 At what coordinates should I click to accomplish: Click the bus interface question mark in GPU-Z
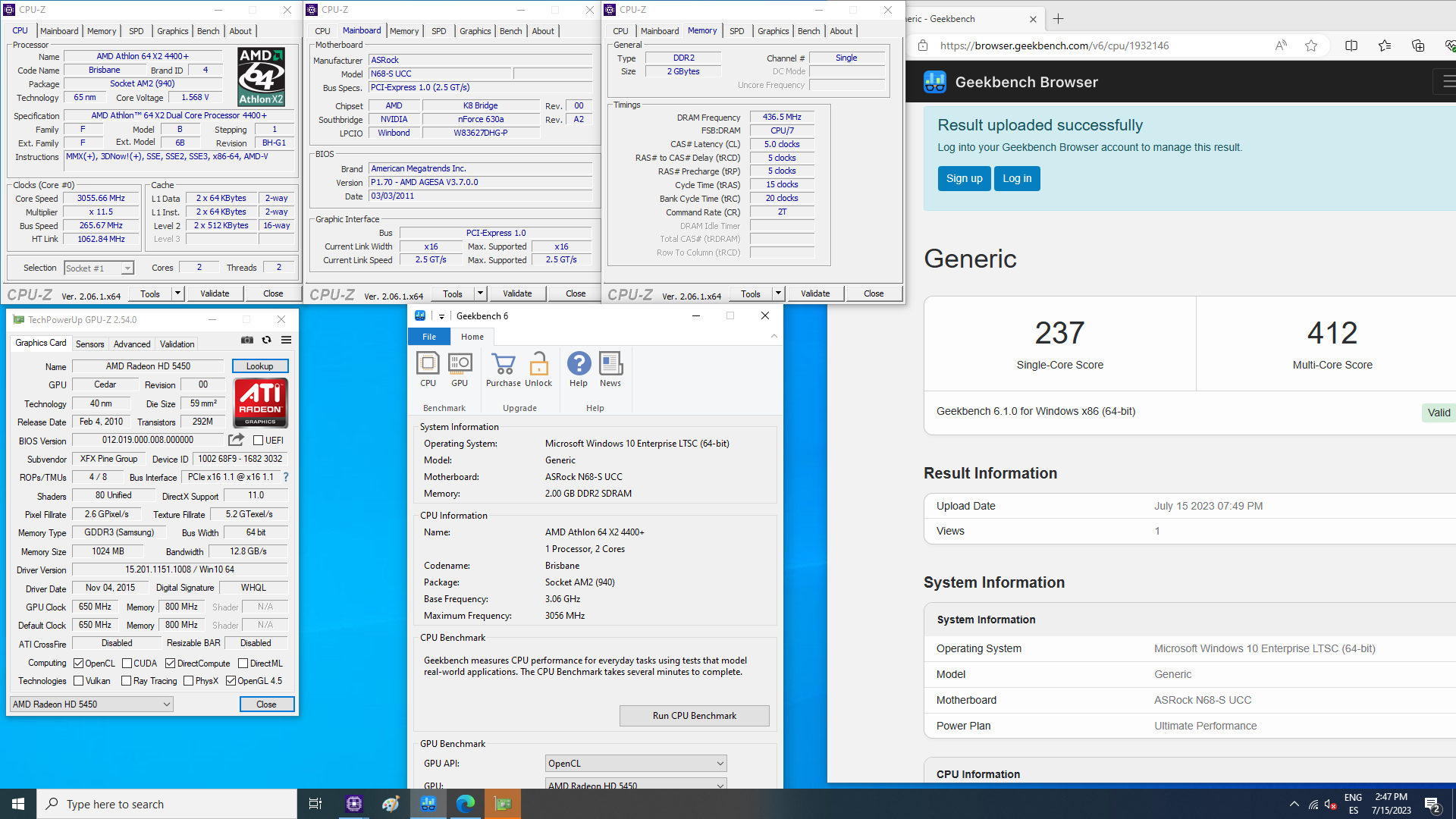286,477
